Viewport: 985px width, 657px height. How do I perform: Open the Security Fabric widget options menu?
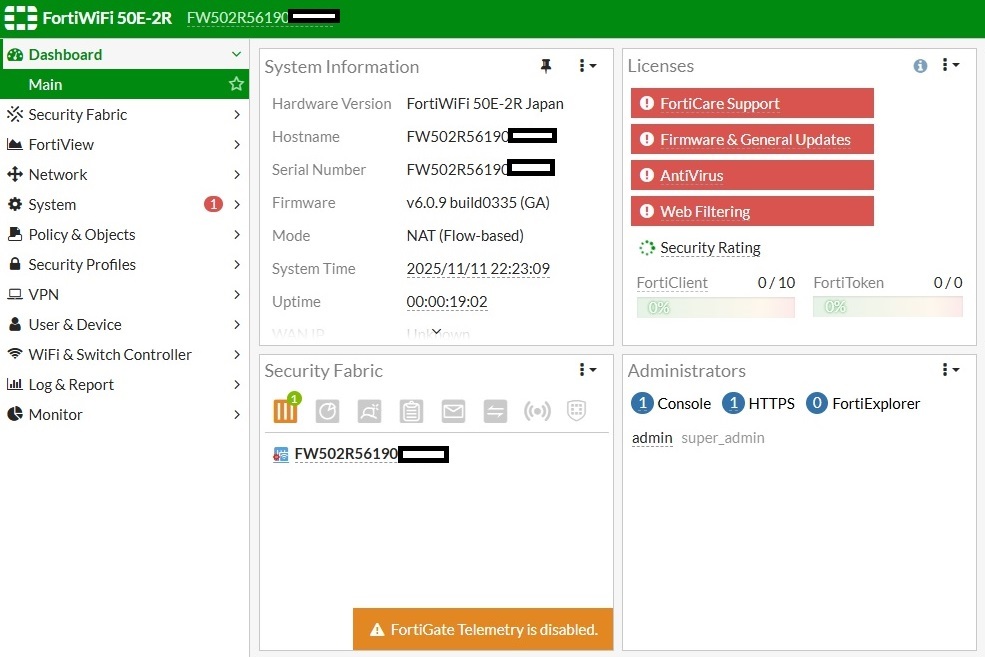coord(587,370)
